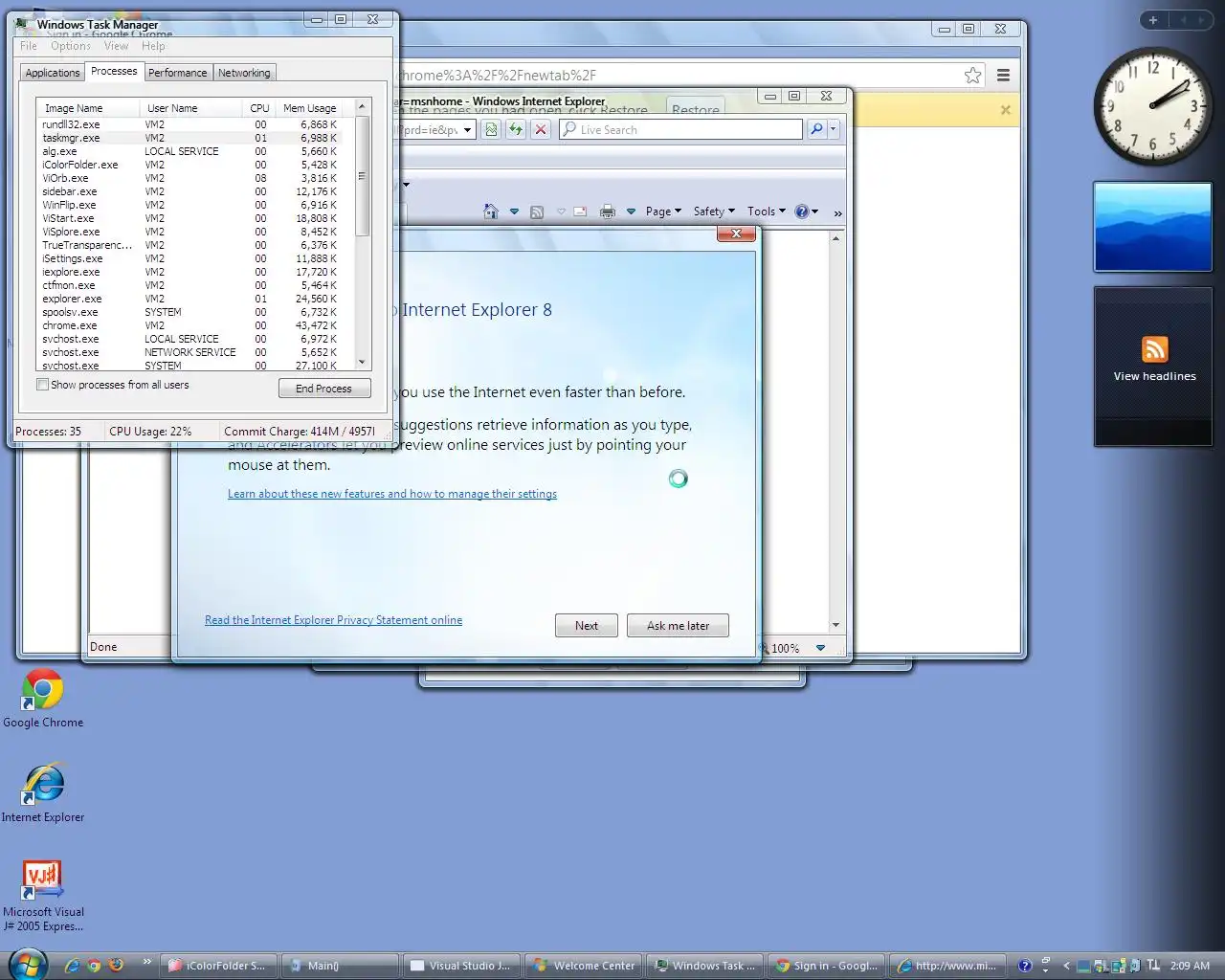This screenshot has width=1225, height=980.
Task: Click End Process button
Action: click(324, 389)
